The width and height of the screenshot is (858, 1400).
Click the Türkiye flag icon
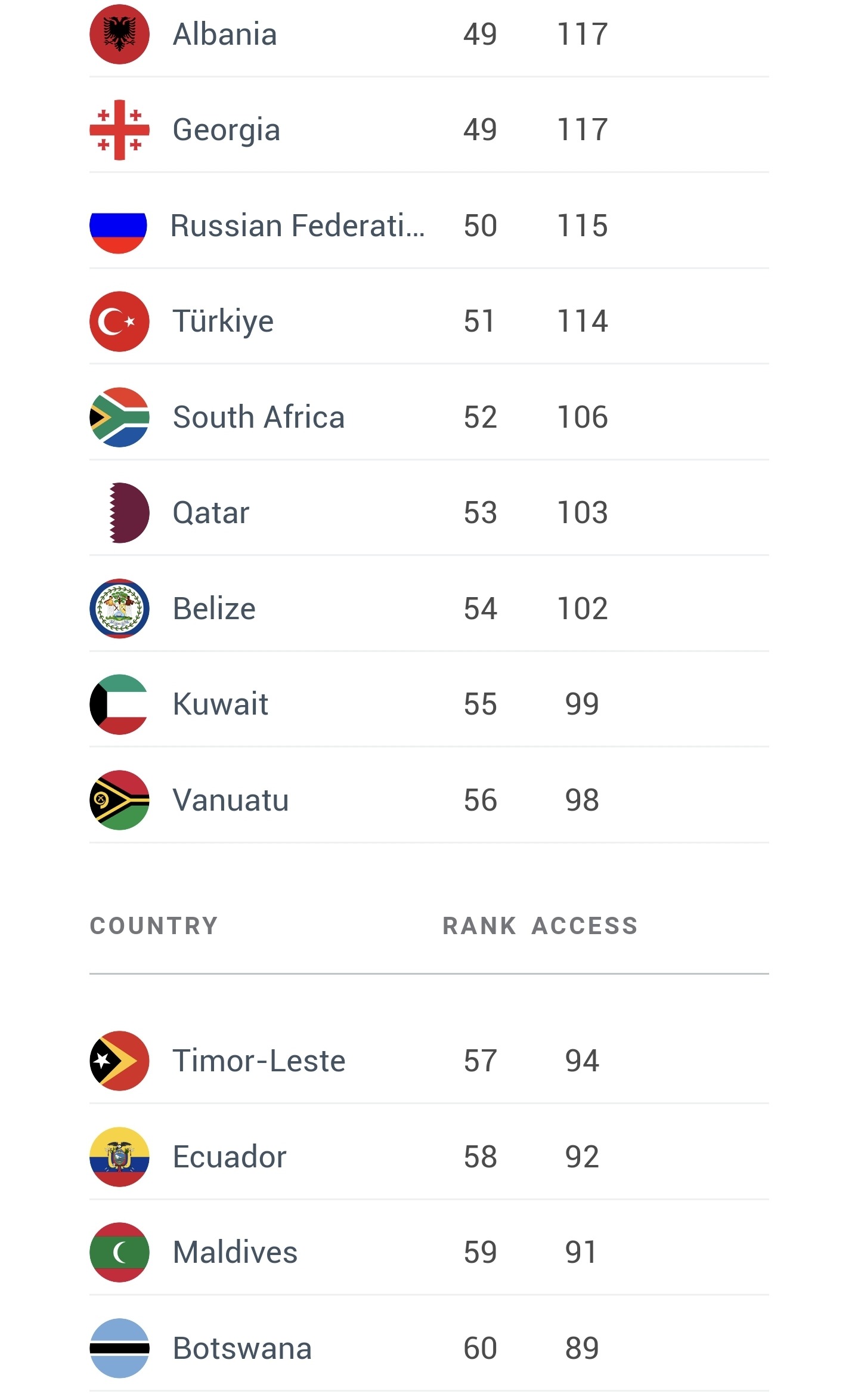click(x=119, y=322)
